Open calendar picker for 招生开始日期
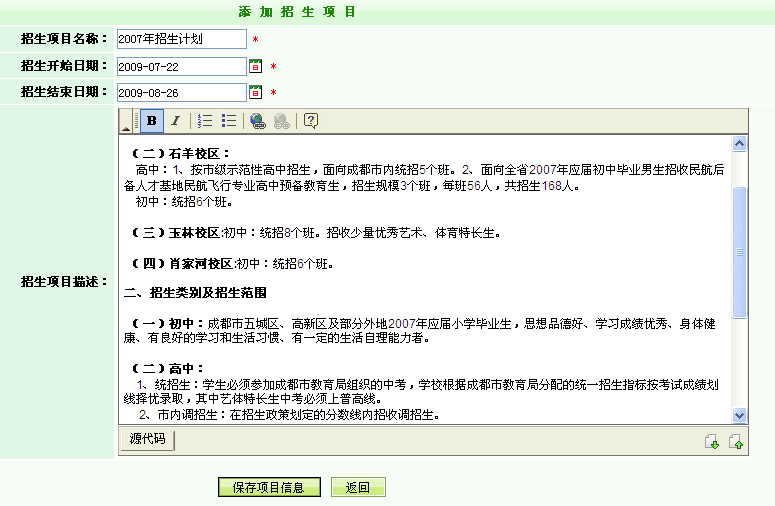Screen dimensions: 775x506 click(255, 66)
